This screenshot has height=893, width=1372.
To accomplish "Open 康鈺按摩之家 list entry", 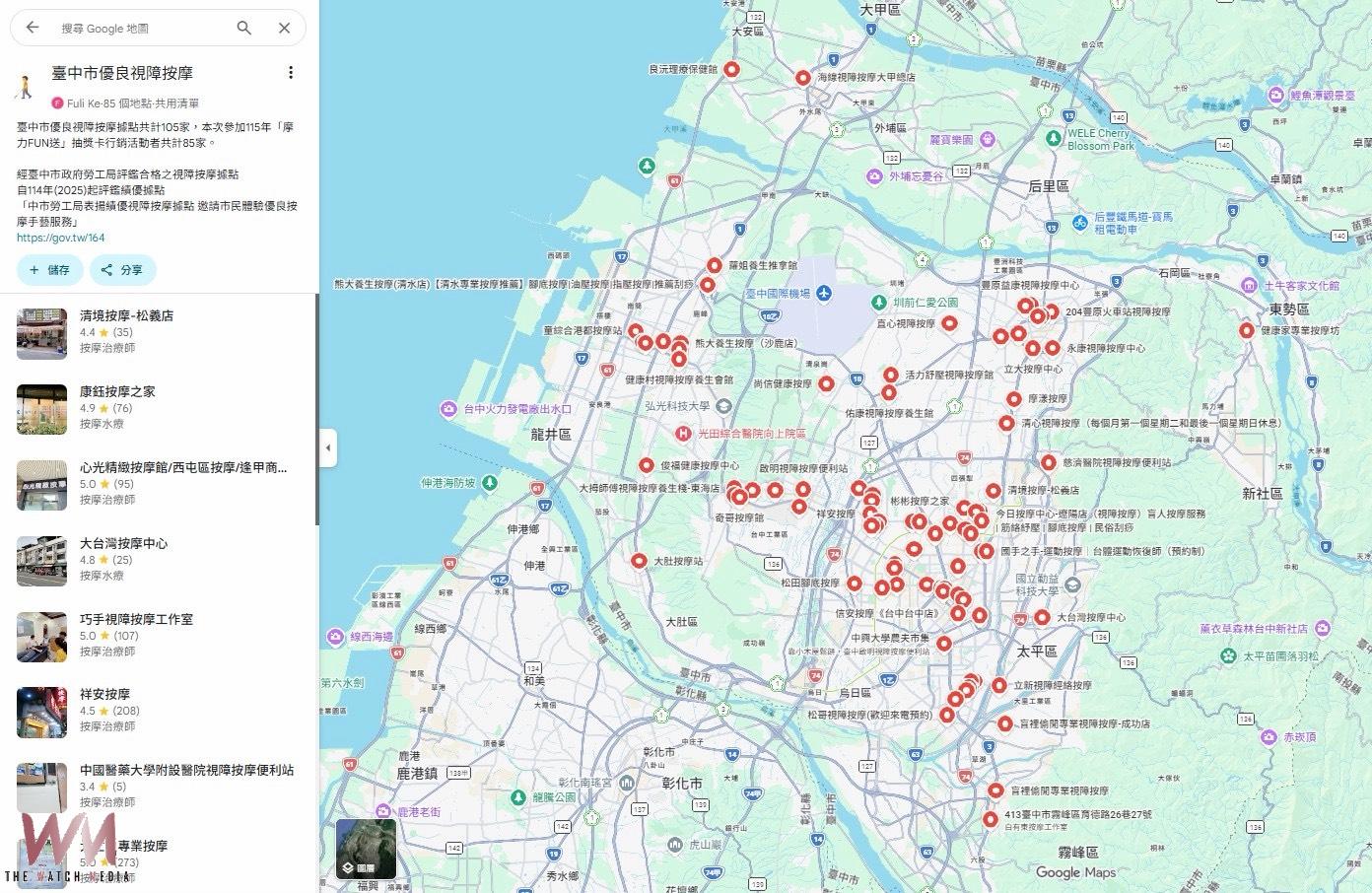I will [x=158, y=408].
